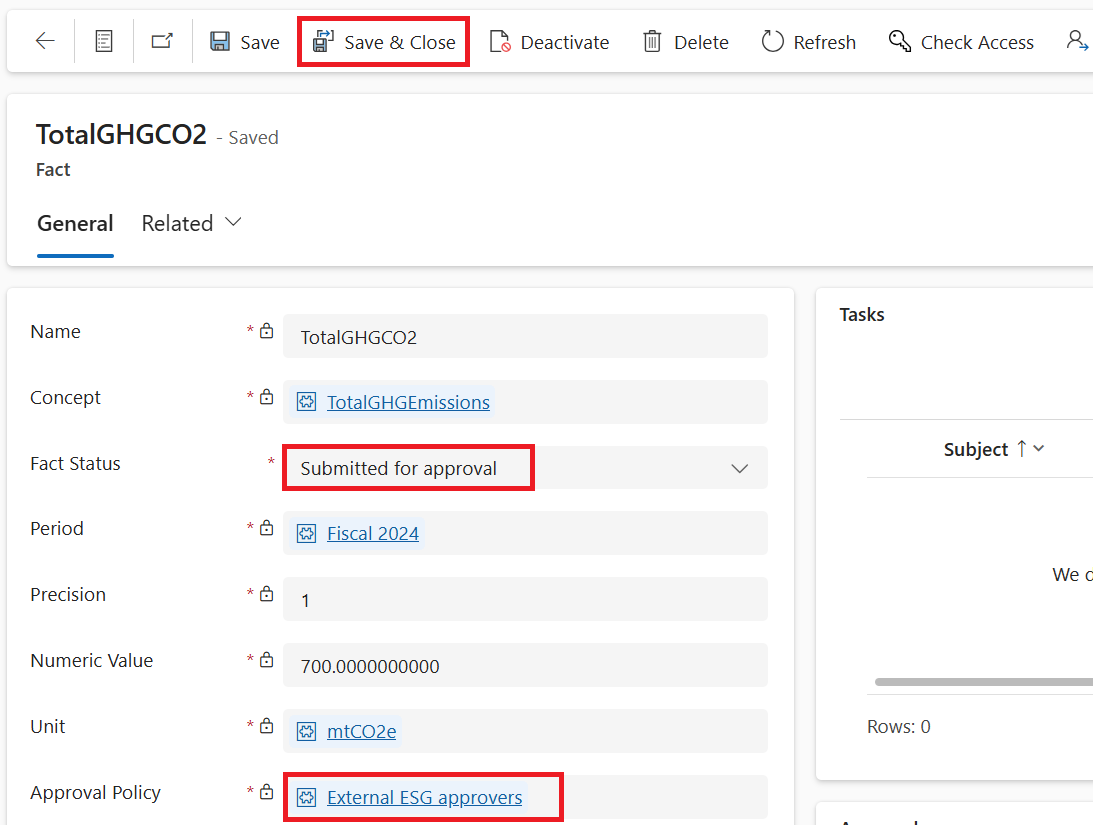Open Check Access

[x=961, y=42]
